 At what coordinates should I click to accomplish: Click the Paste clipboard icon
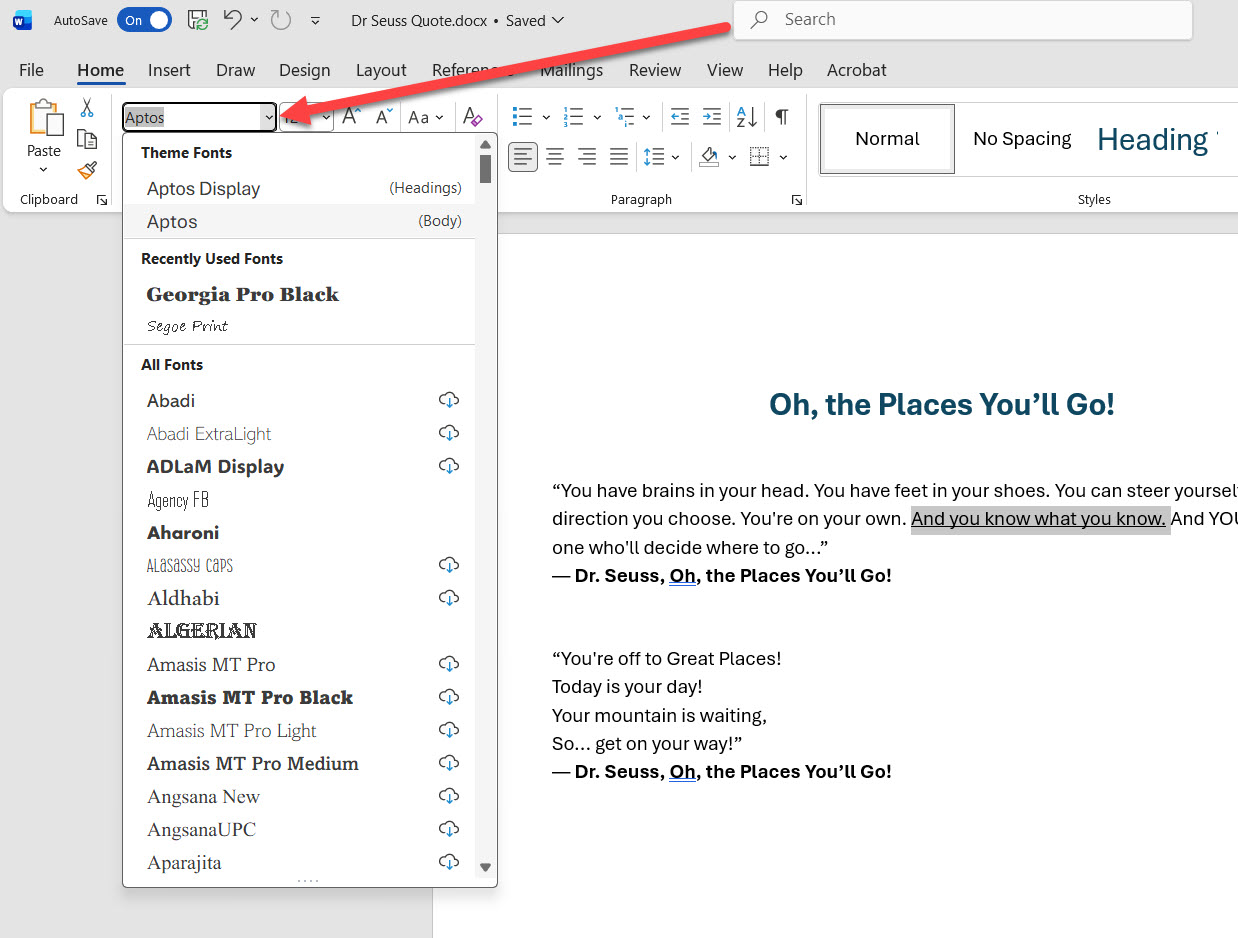pyautogui.click(x=44, y=118)
